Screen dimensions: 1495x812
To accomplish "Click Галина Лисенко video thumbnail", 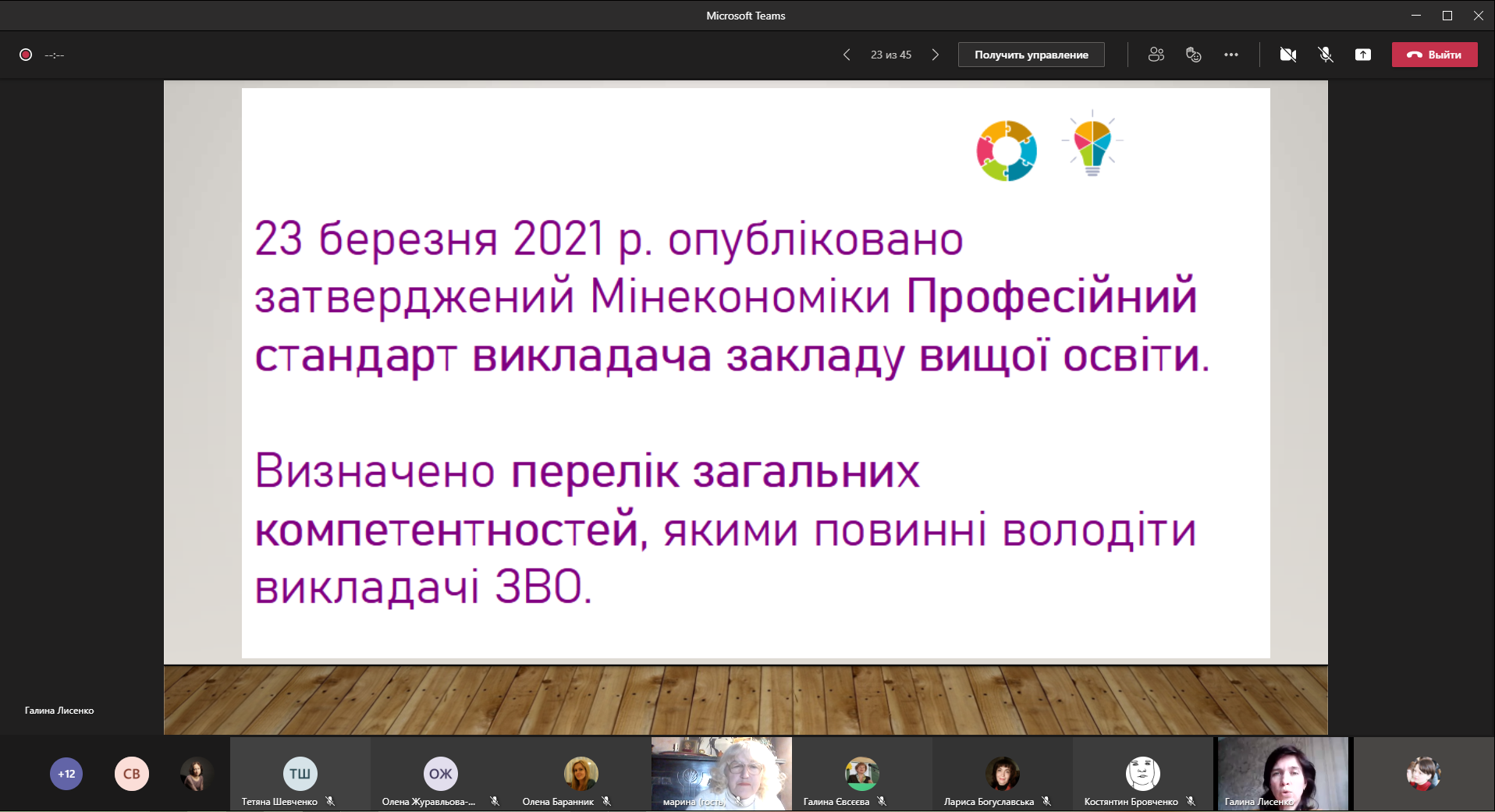I will 1283,774.
